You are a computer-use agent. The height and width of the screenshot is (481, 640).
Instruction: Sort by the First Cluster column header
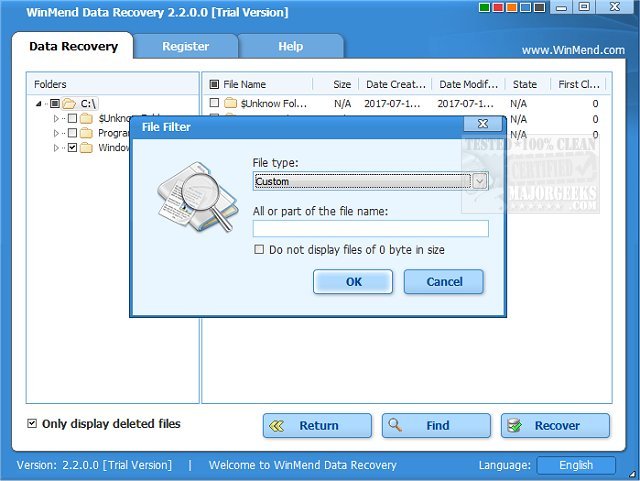point(578,84)
